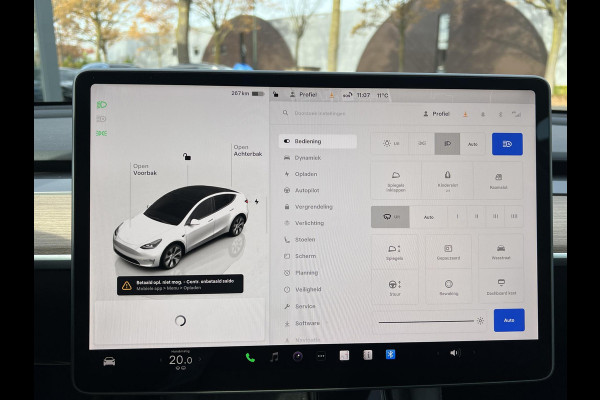This screenshot has width=600, height=400.
Task: Select the low beam headlights option
Action: pyautogui.click(x=447, y=144)
